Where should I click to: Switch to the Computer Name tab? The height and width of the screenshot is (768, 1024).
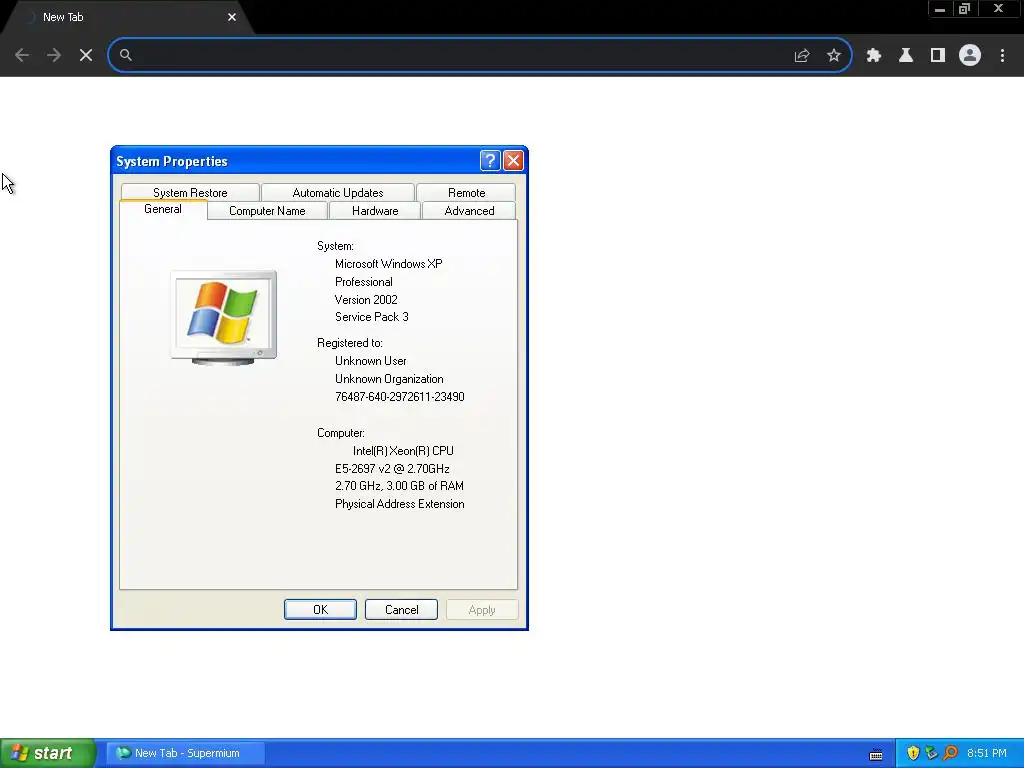point(267,211)
